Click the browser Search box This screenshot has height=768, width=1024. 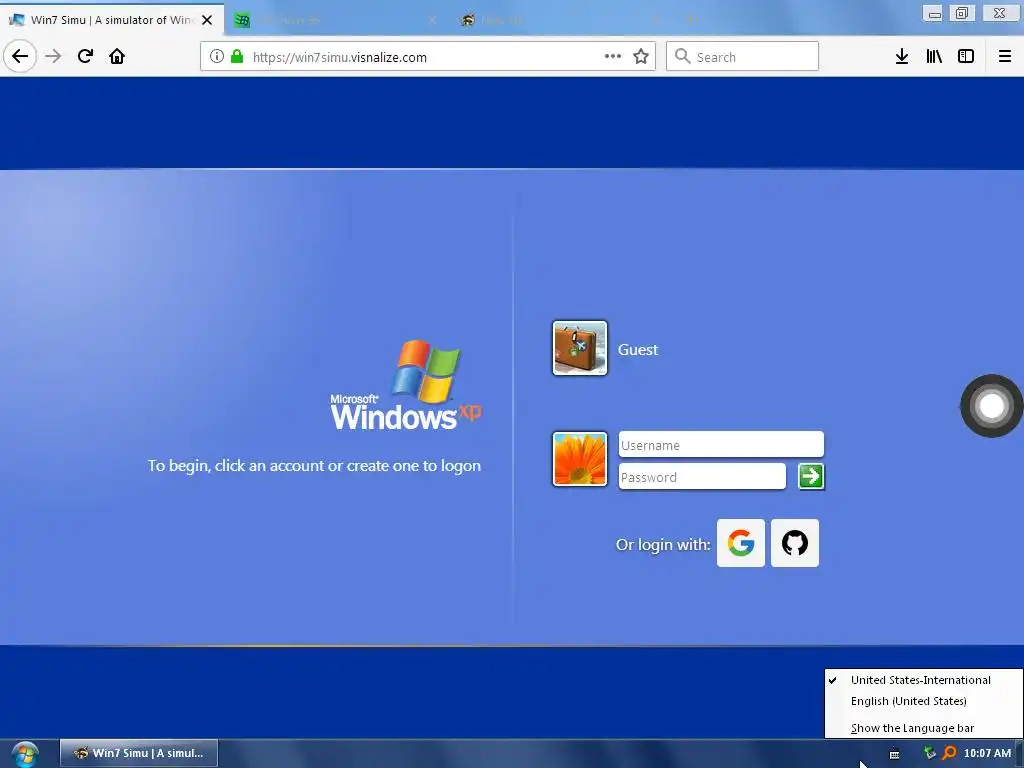click(x=742, y=56)
